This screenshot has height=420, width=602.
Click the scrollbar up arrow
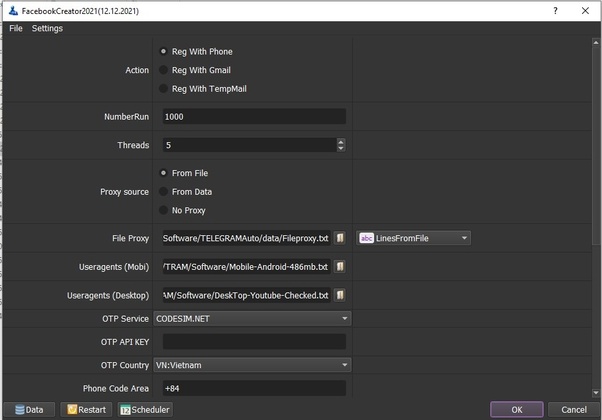(596, 42)
